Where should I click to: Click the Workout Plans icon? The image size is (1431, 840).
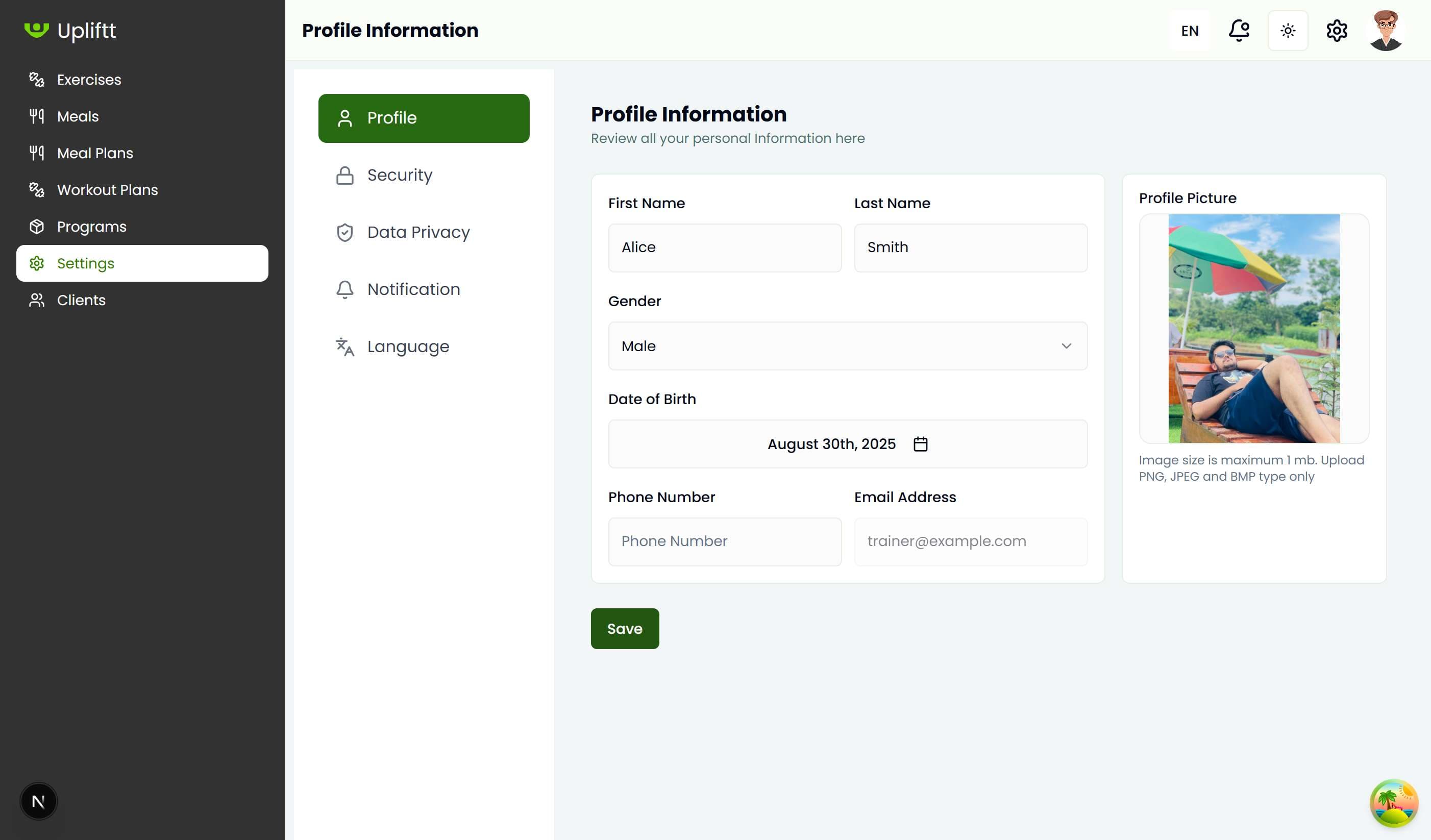click(37, 190)
